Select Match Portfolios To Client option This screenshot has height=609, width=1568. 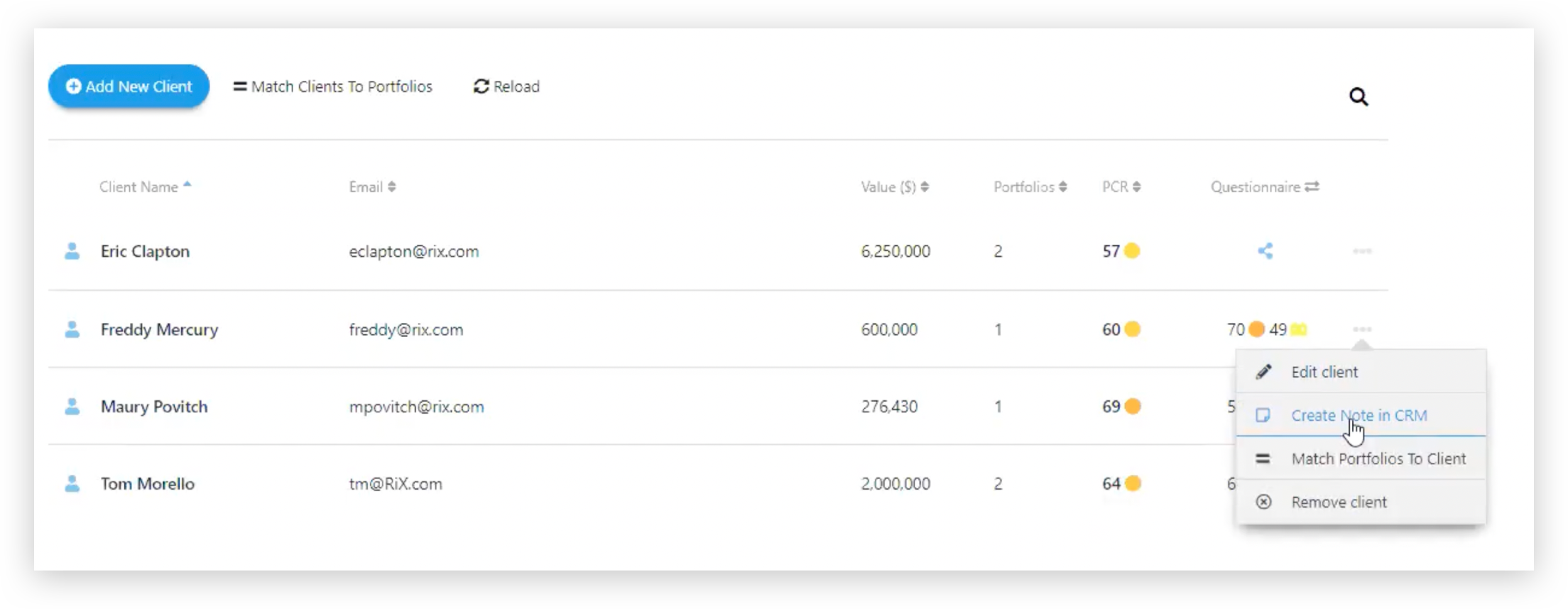(x=1378, y=459)
